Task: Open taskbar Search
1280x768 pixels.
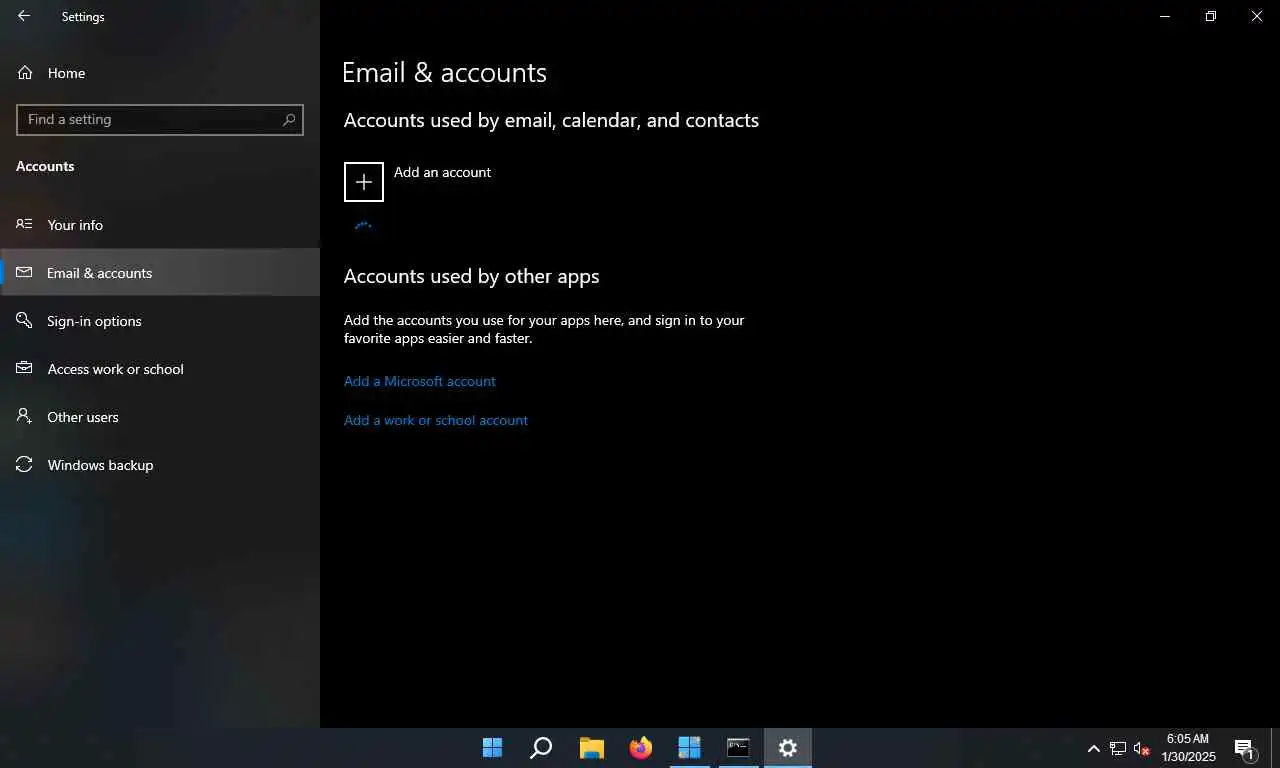Action: click(541, 748)
